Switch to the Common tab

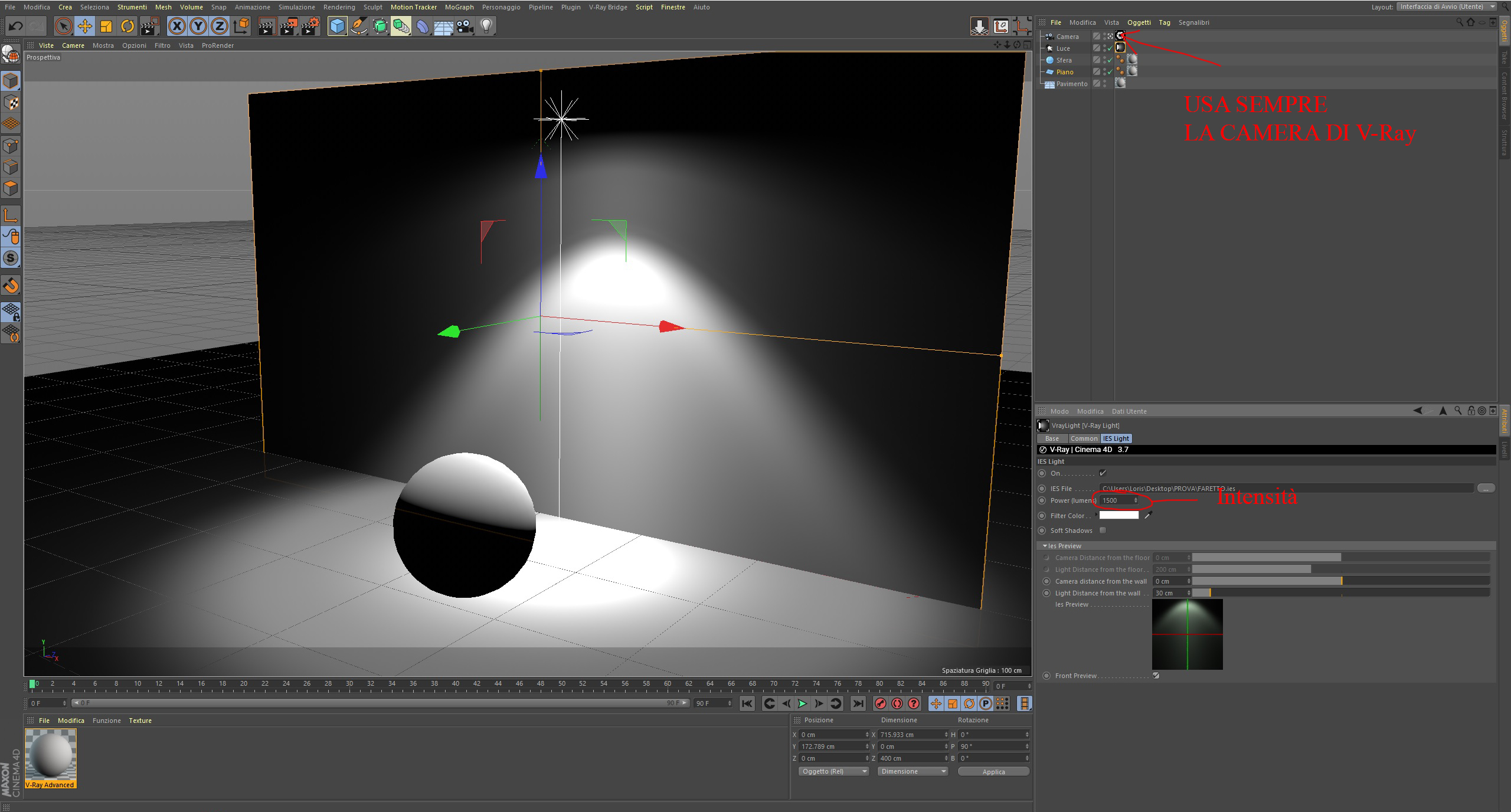pyautogui.click(x=1084, y=438)
